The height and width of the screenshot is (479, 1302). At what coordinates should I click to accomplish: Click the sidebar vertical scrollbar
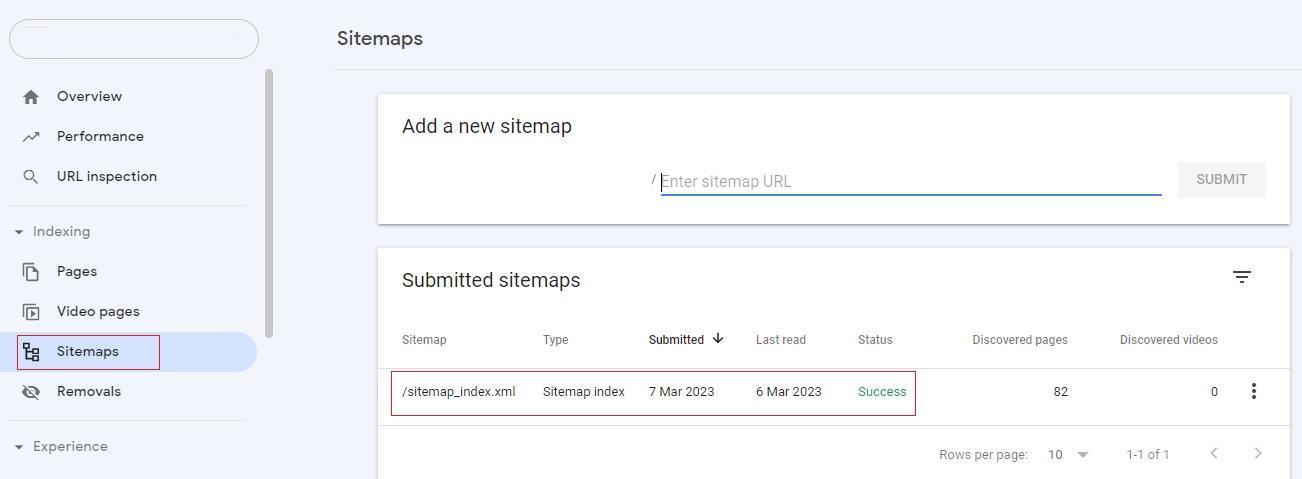tap(269, 203)
